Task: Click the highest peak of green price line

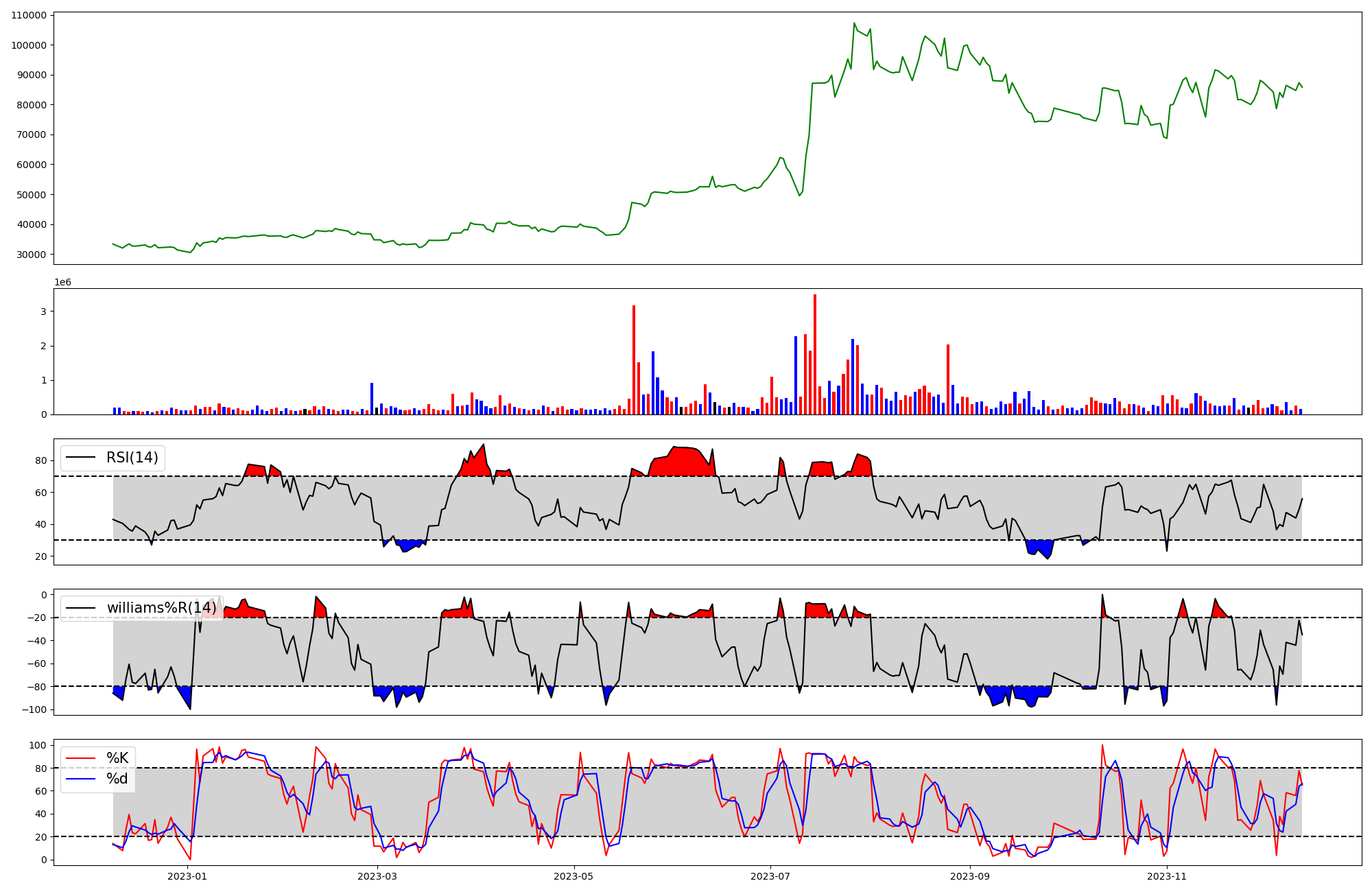Action: pyautogui.click(x=854, y=23)
